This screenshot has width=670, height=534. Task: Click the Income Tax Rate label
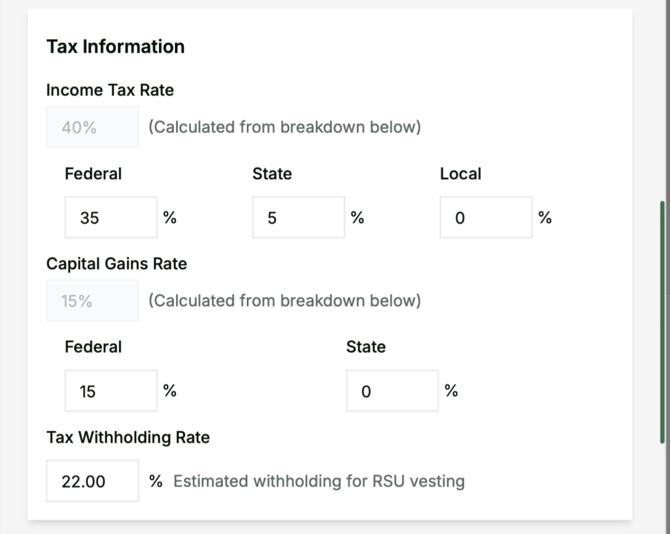[110, 90]
